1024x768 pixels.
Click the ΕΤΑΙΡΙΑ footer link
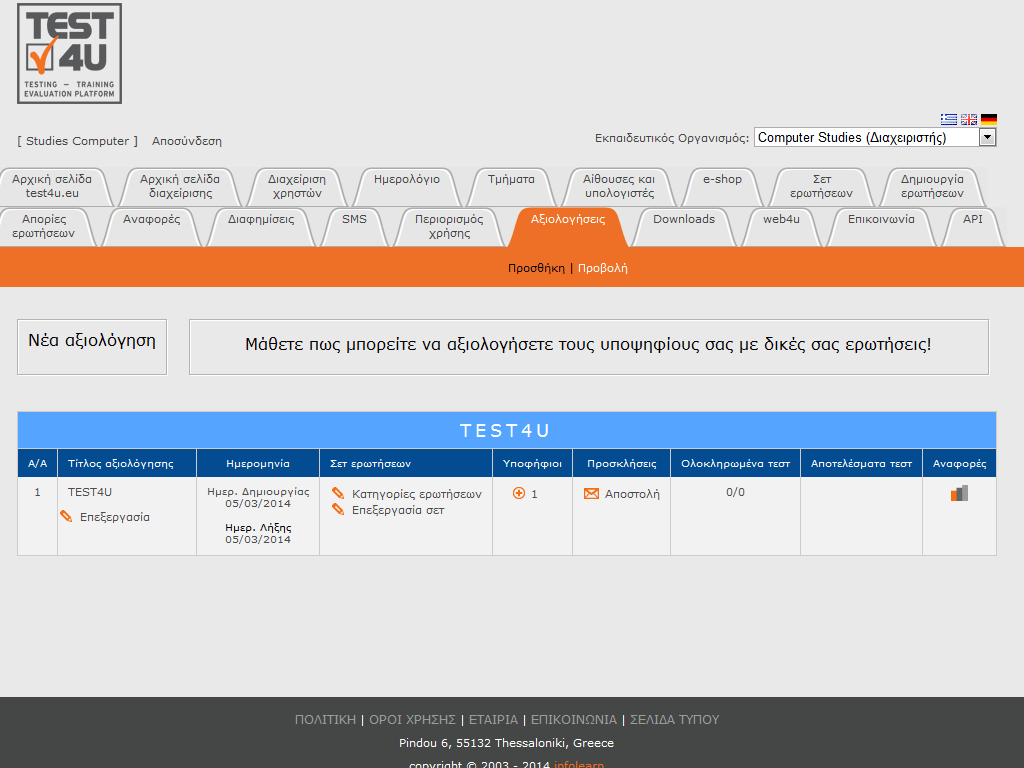(493, 720)
